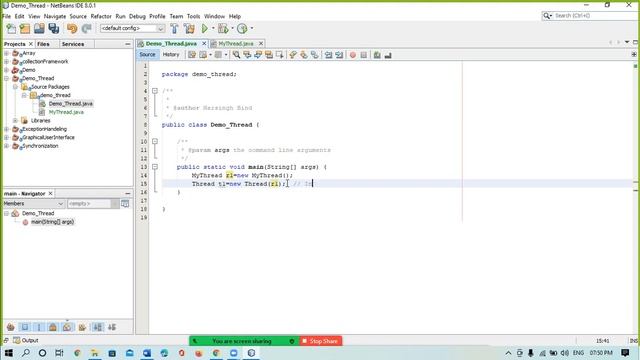
Task: Click the Open Project toolbar icon
Action: [x=39, y=28]
